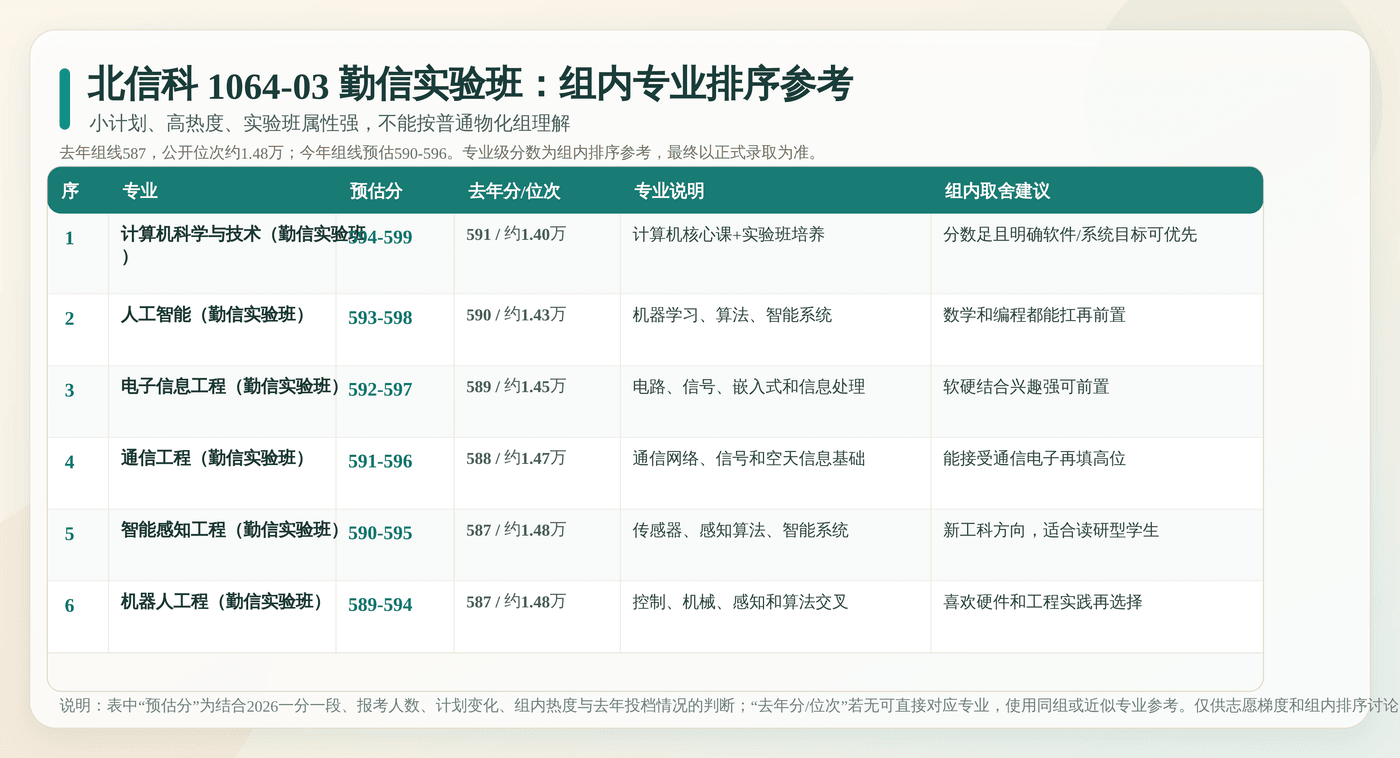Image resolution: width=1400 pixels, height=758 pixels.
Task: Click advice 软硬结合兴趣强可前置
Action: click(1026, 387)
